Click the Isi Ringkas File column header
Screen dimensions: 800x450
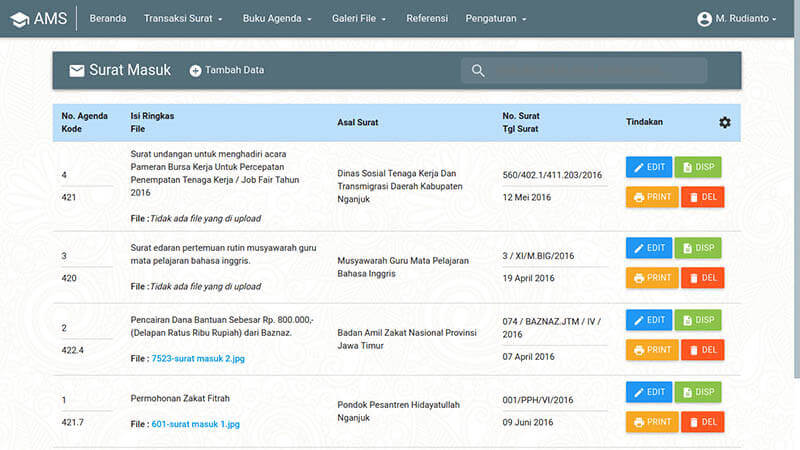tap(152, 122)
